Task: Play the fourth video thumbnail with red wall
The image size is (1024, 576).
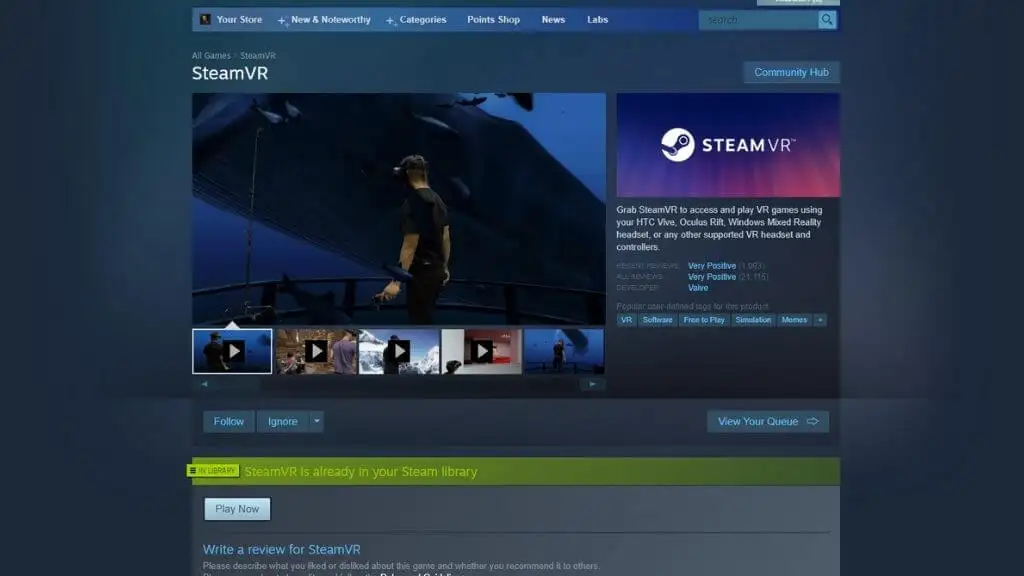Action: click(x=481, y=351)
